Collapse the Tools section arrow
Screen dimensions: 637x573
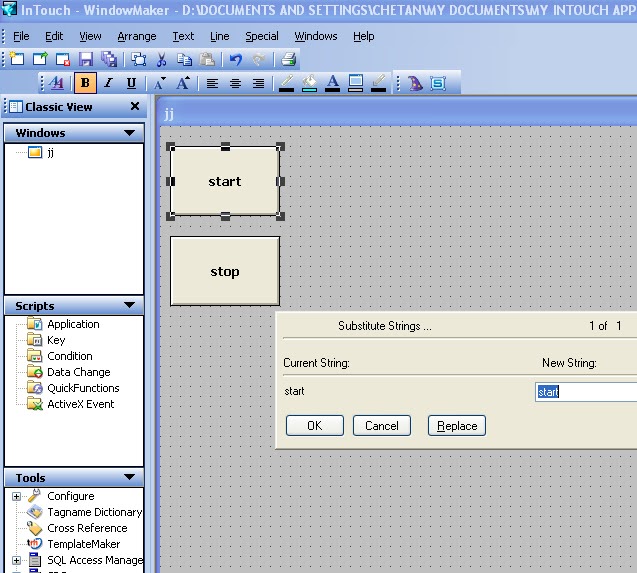click(130, 477)
